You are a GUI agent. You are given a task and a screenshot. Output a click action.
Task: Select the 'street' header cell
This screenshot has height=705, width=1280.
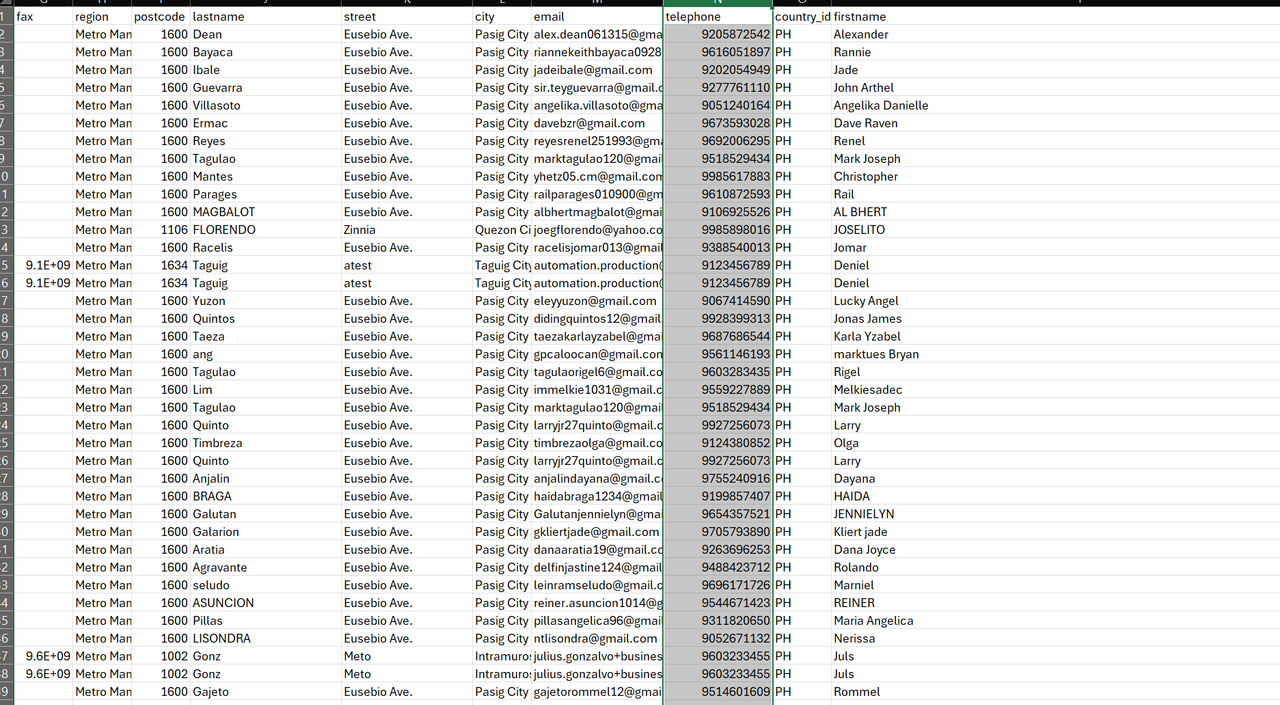coord(406,17)
